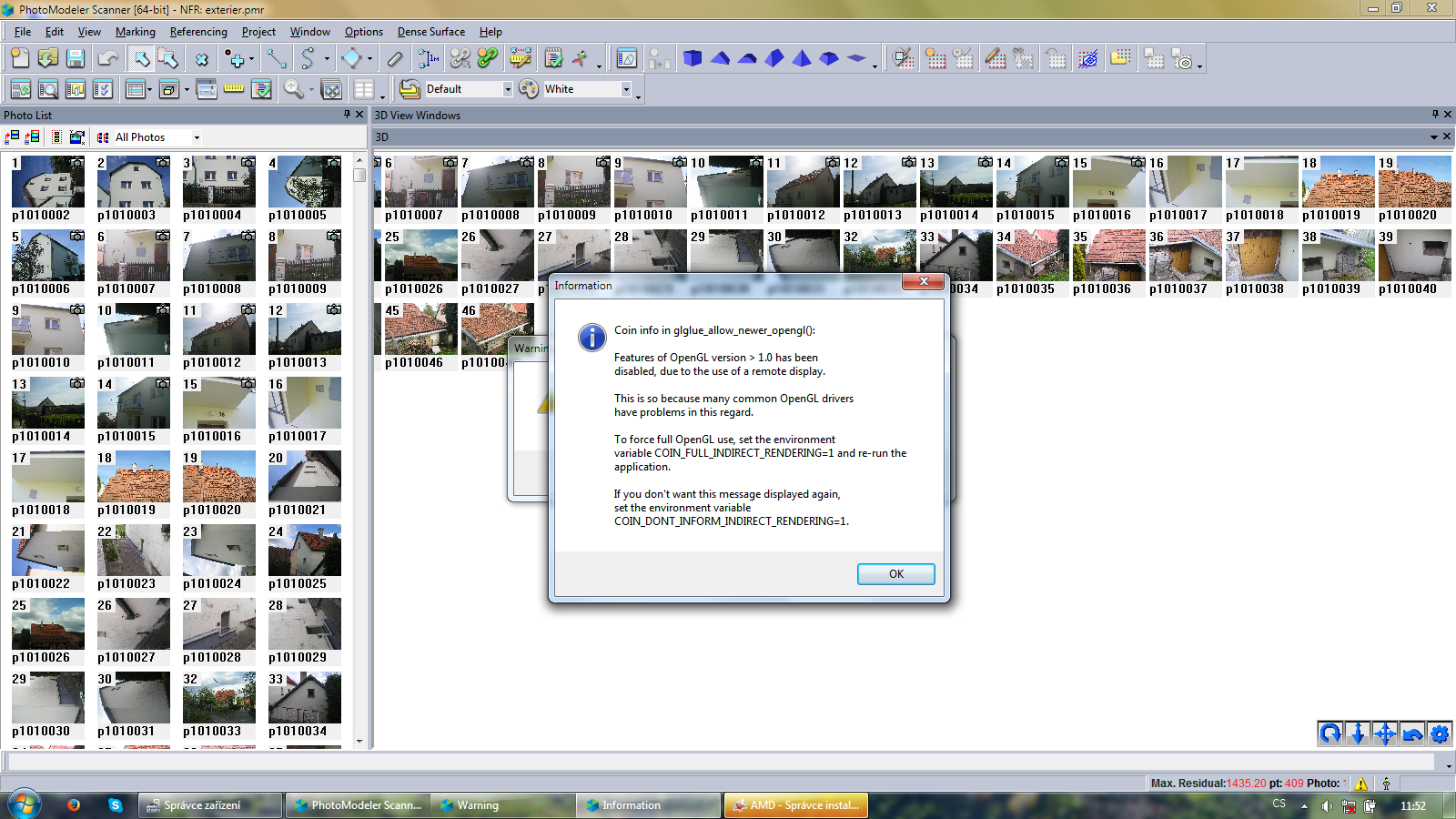The image size is (1456, 819).
Task: Select thumbnail p1010040 in the 3D view window
Action: point(1414,262)
